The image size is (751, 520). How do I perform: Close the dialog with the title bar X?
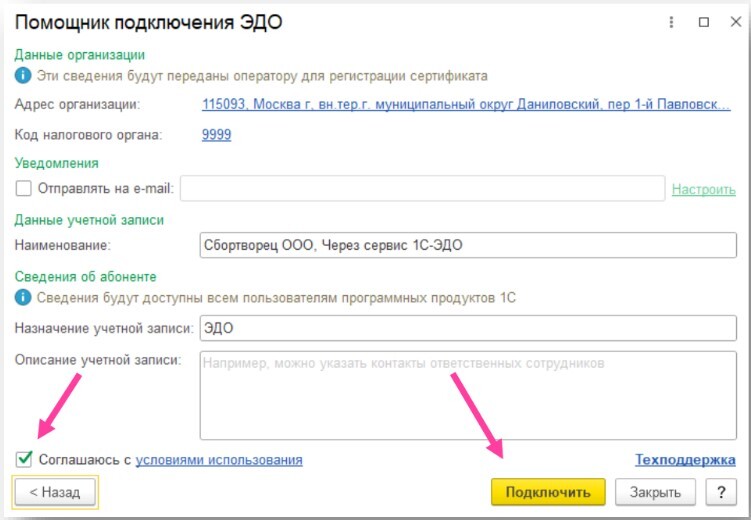732,21
